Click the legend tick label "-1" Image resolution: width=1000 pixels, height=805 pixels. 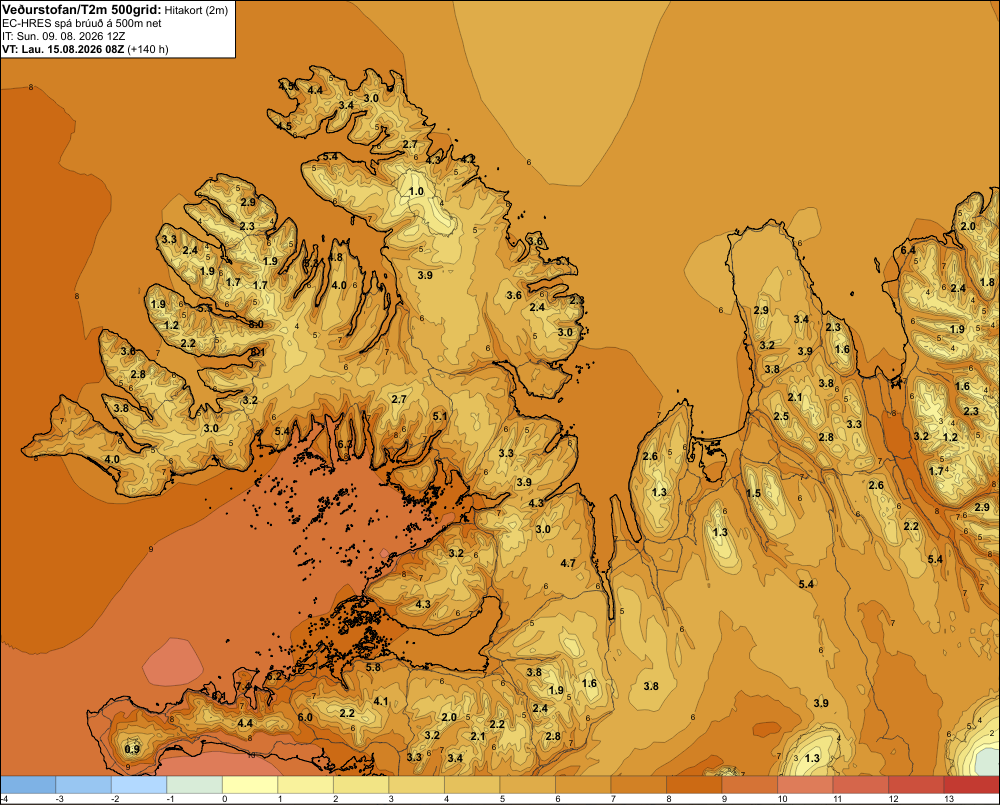click(171, 799)
